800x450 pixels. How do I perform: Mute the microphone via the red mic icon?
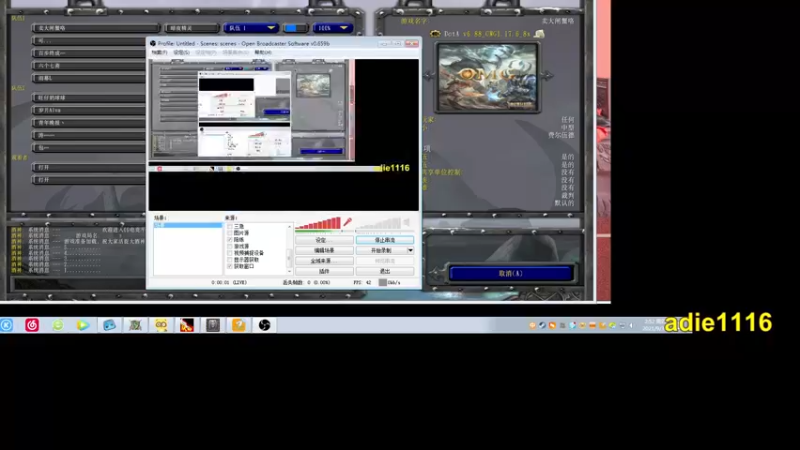pyautogui.click(x=347, y=222)
